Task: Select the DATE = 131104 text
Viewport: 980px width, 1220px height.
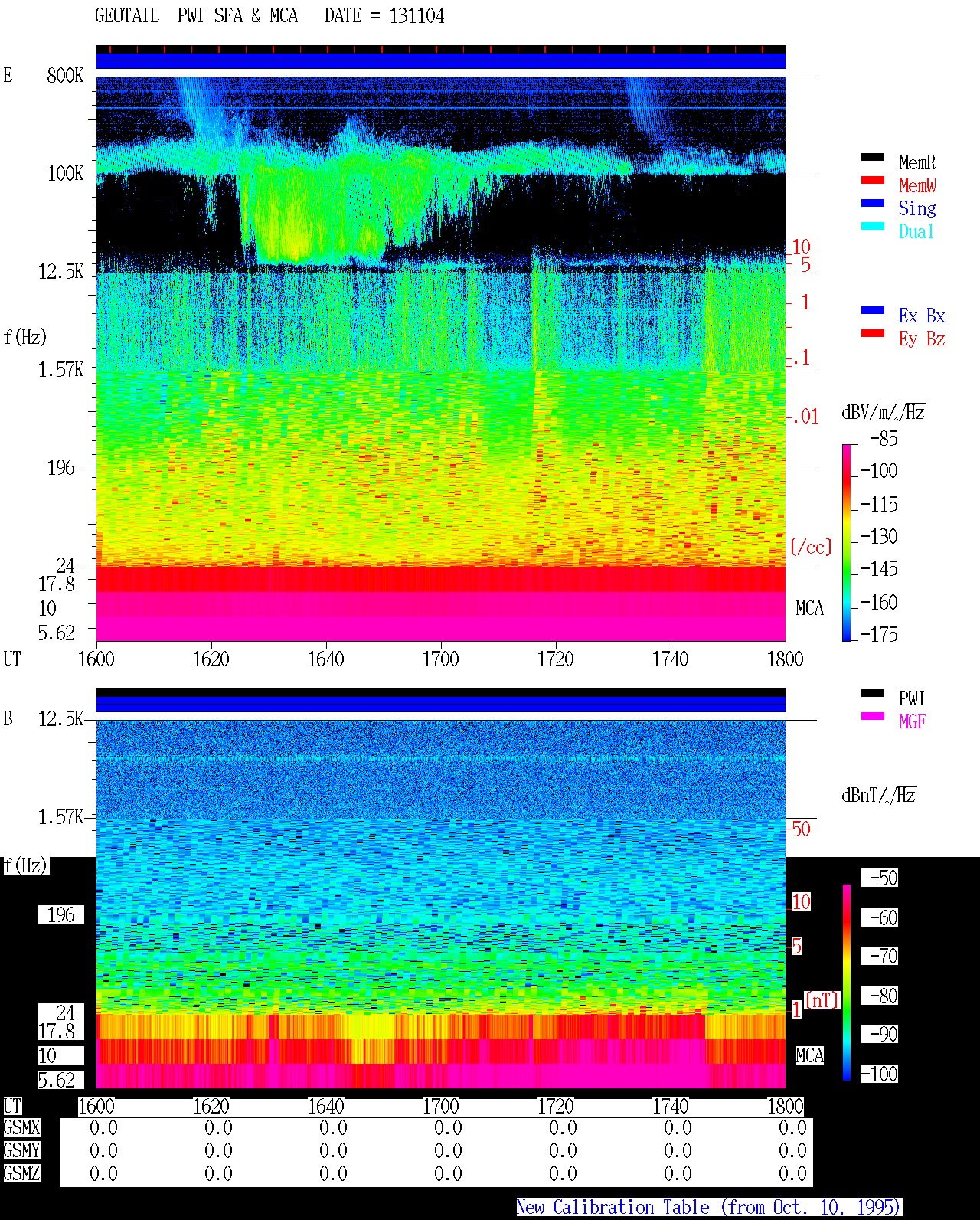Action: pos(384,16)
